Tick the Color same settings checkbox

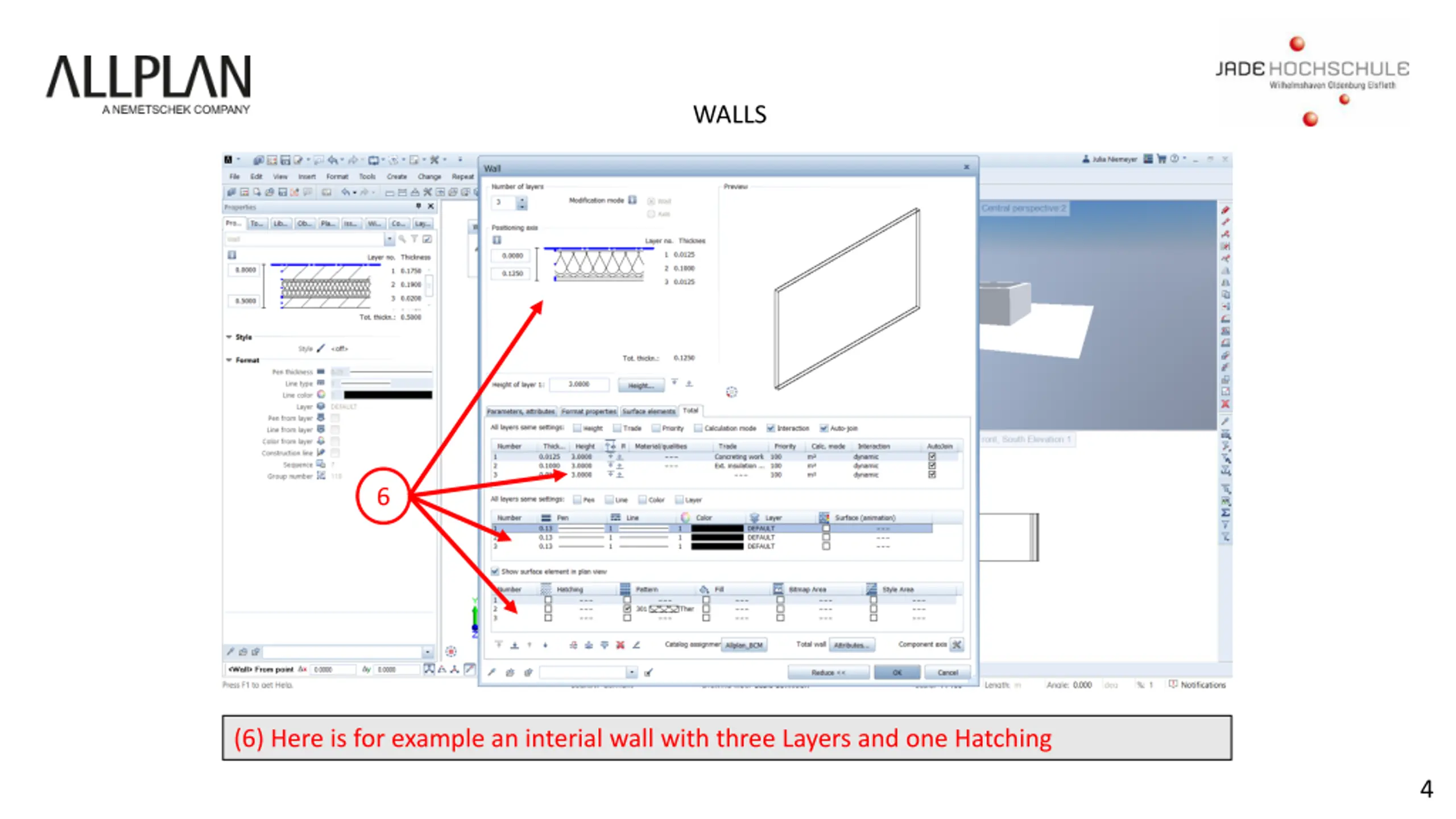click(x=643, y=499)
